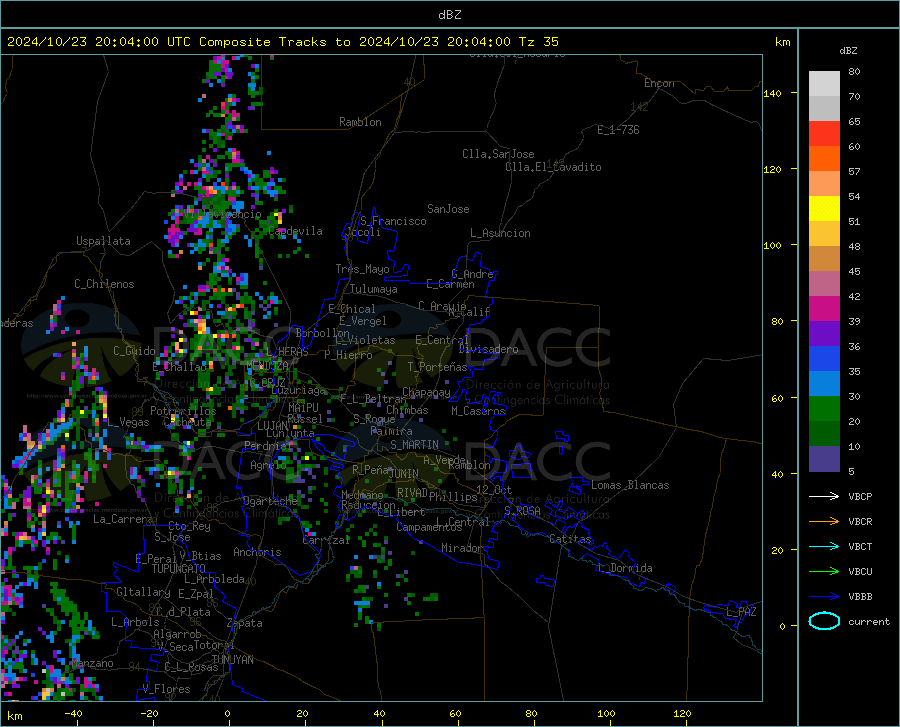Click the 'JUNIN' label on the map
This screenshot has height=727, width=900.
pyautogui.click(x=403, y=474)
